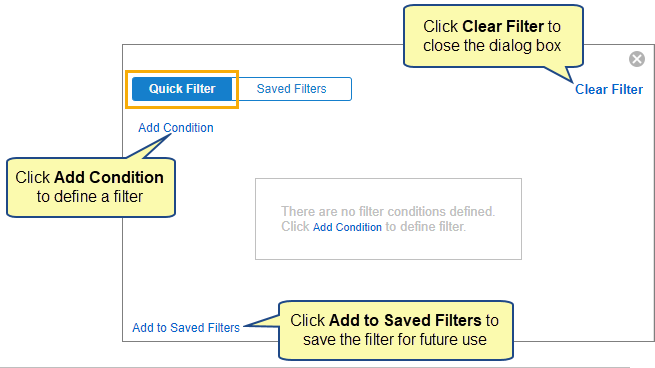Click the yellow Clear Filter callout bubble
Screen dimensions: 655x368
pyautogui.click(x=493, y=36)
